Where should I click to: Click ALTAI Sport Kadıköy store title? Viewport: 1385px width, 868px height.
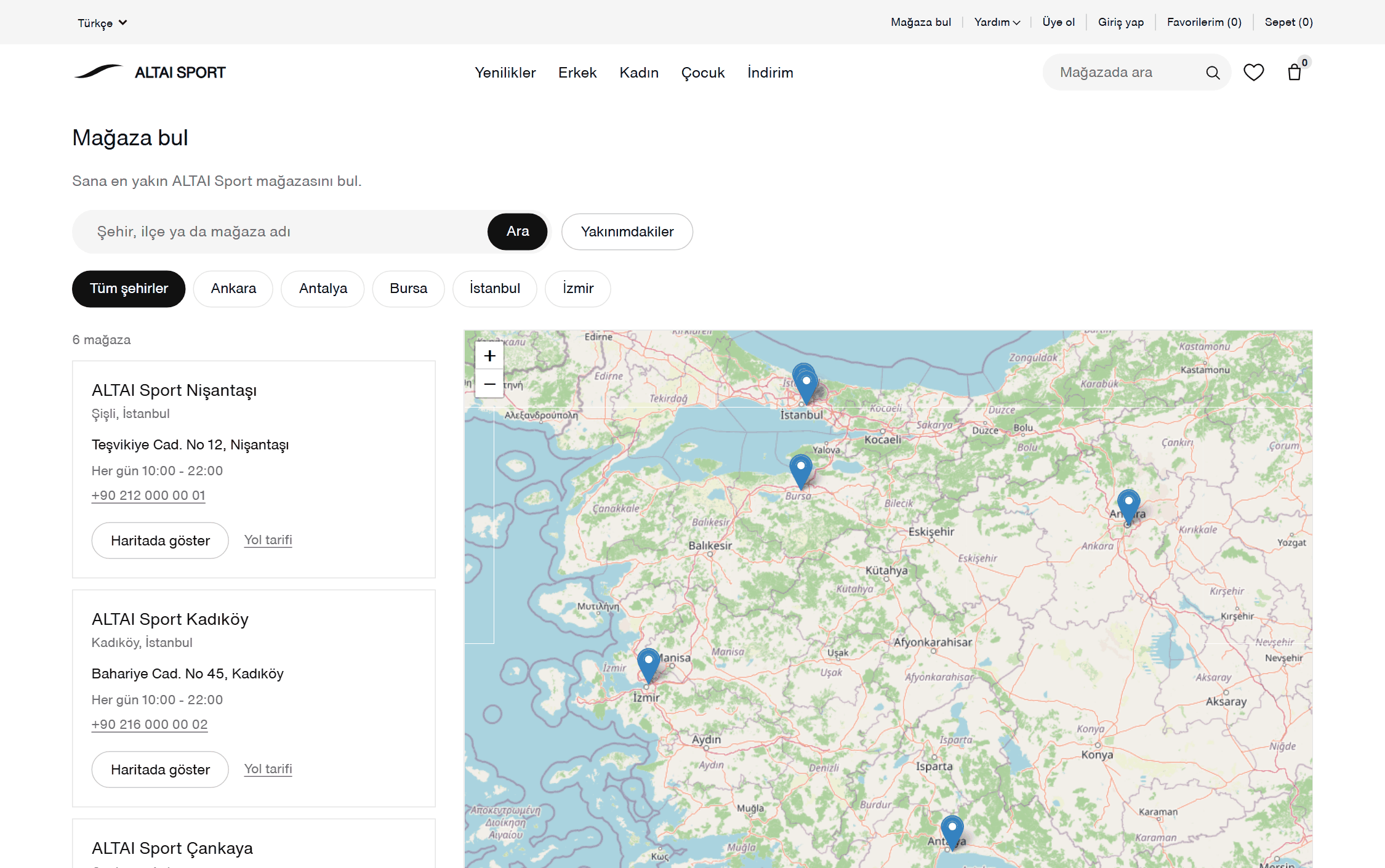pyautogui.click(x=170, y=619)
